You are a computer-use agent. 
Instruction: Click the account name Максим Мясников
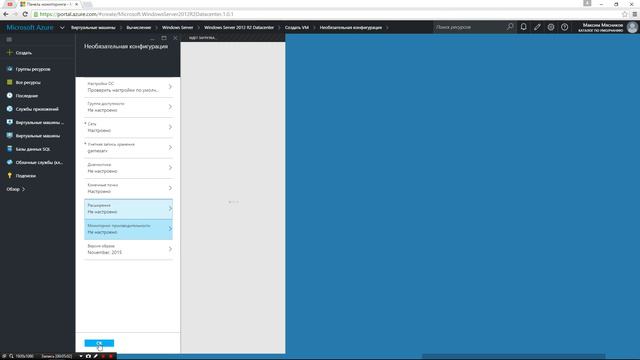pos(603,25)
